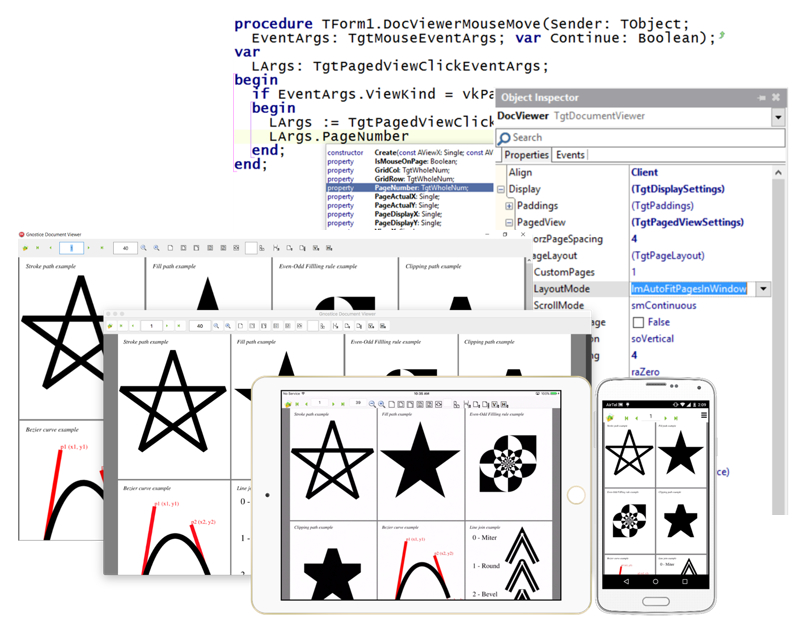Zoom out on the iPad viewer toolbar
This screenshot has width=800, height=640.
point(372,404)
